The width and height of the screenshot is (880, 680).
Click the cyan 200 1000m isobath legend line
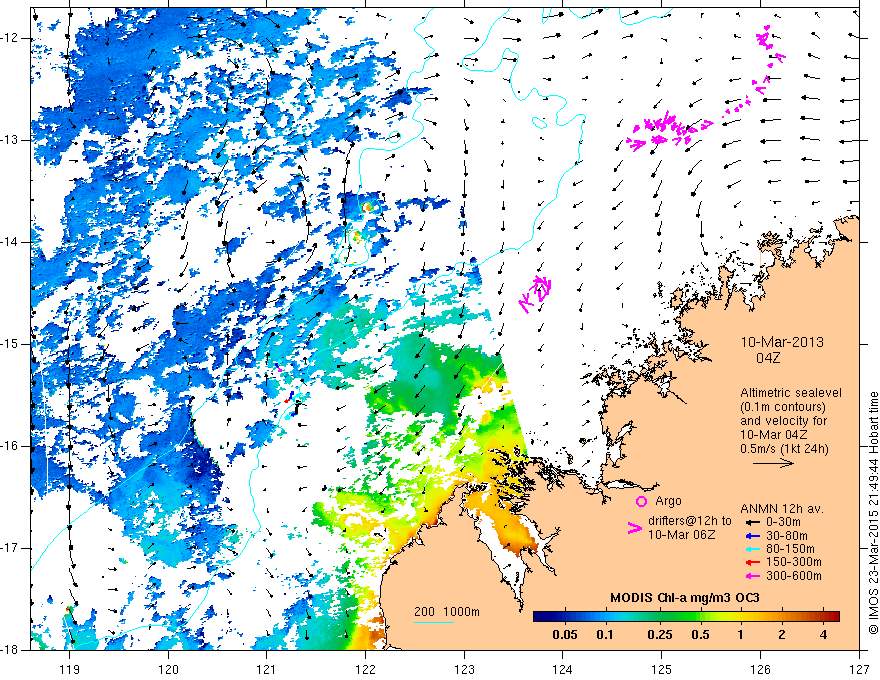[434, 622]
